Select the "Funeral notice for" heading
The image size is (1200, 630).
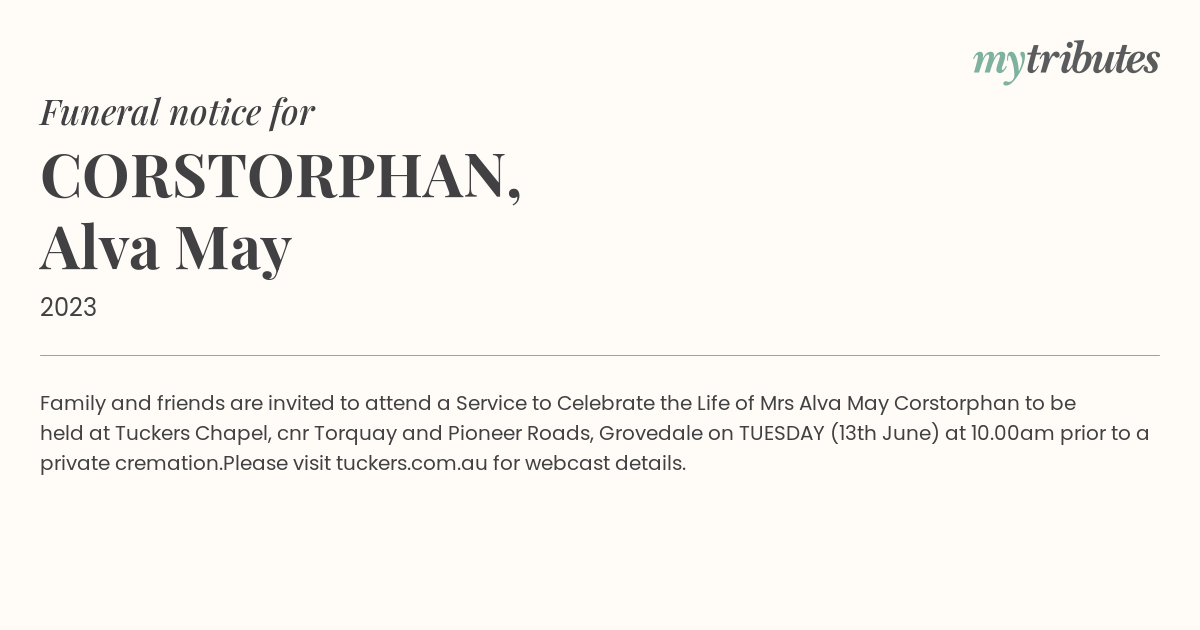tap(177, 112)
